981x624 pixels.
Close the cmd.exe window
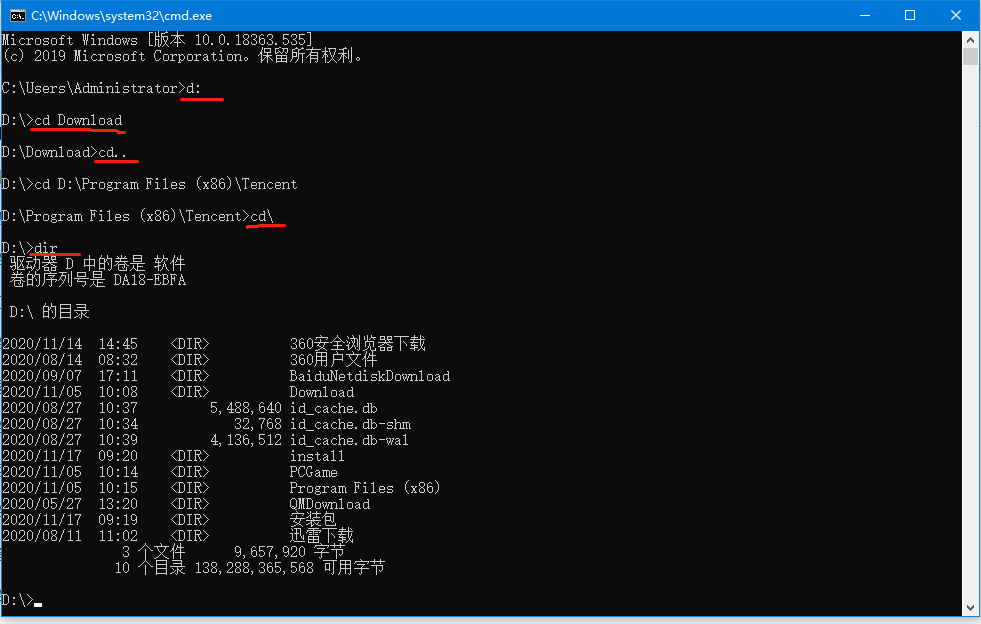(956, 15)
